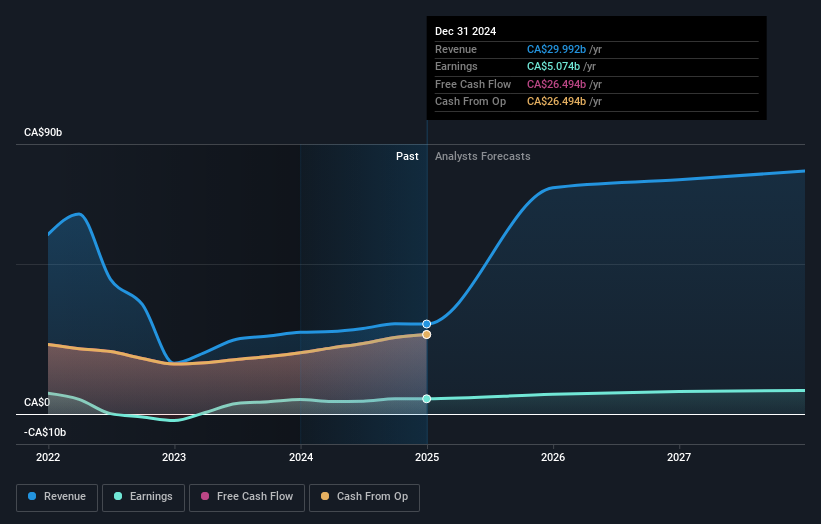Click the Earnings row label in tooltip
This screenshot has width=821, height=524.
tap(456, 66)
